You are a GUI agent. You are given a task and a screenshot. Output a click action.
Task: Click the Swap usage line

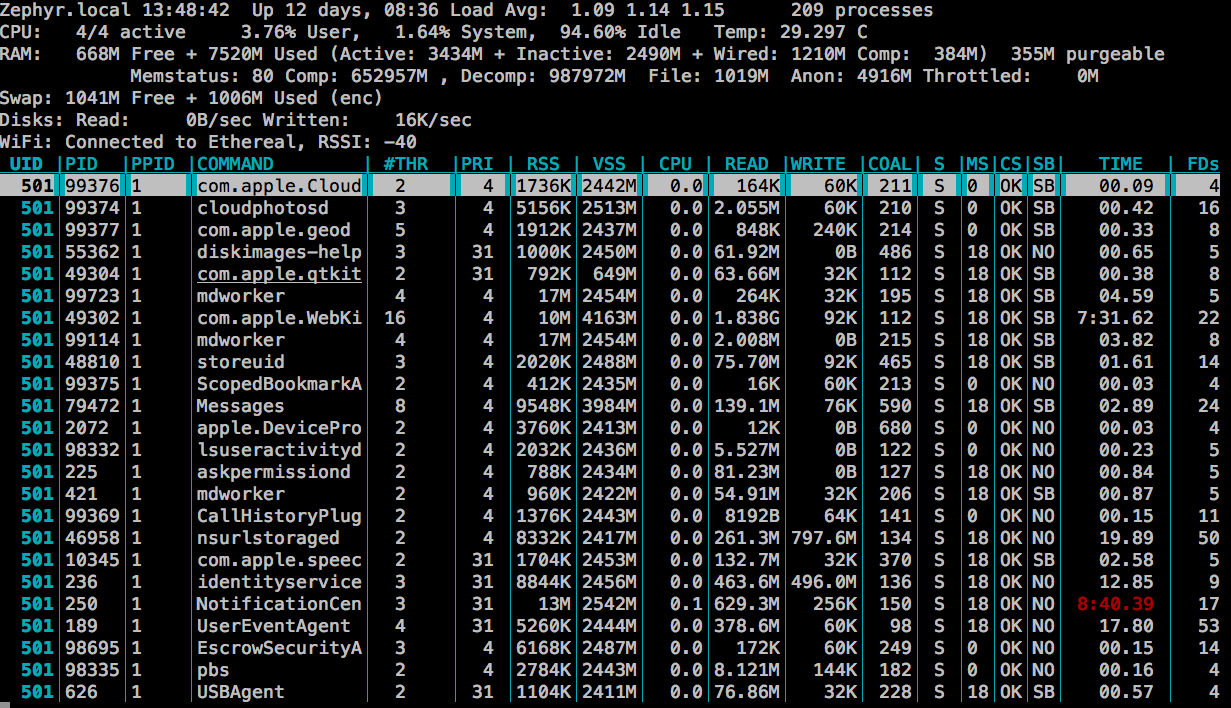[191, 98]
